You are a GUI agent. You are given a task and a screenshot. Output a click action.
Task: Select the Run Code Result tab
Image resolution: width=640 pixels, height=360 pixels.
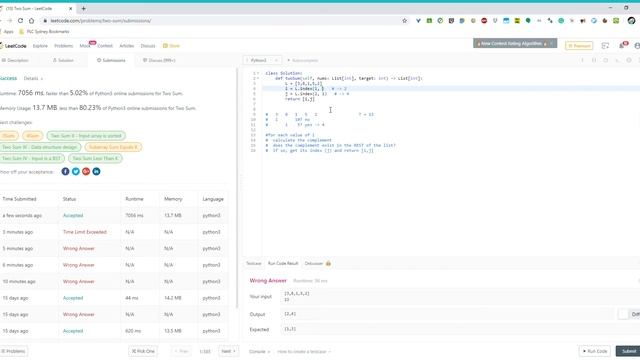pyautogui.click(x=283, y=264)
